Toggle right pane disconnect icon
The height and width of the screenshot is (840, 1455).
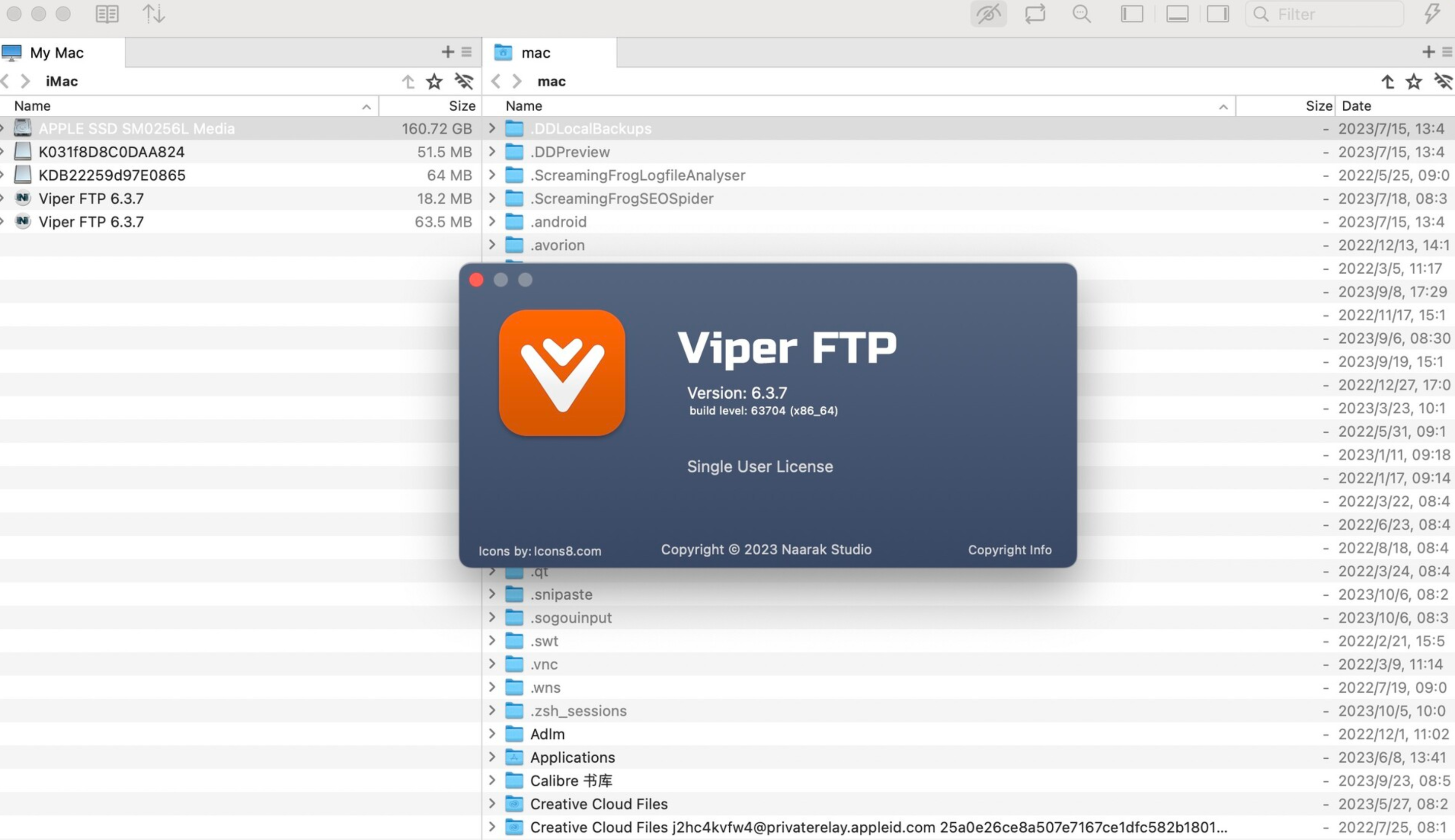(1444, 81)
